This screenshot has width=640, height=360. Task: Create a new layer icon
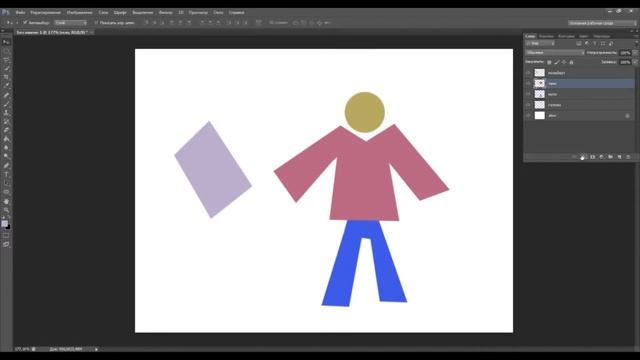pos(620,157)
